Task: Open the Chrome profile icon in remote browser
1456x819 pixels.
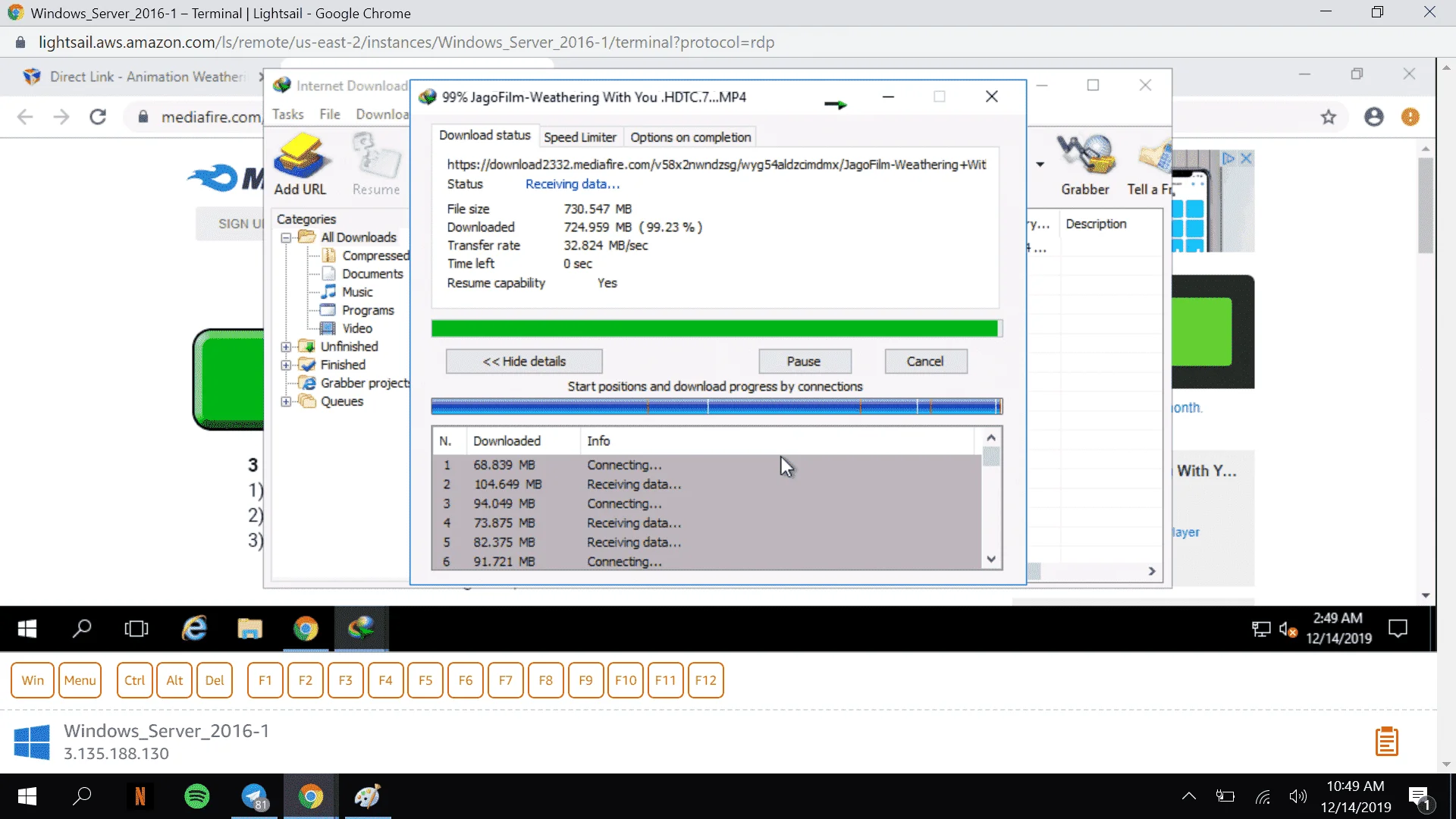Action: 1374,117
